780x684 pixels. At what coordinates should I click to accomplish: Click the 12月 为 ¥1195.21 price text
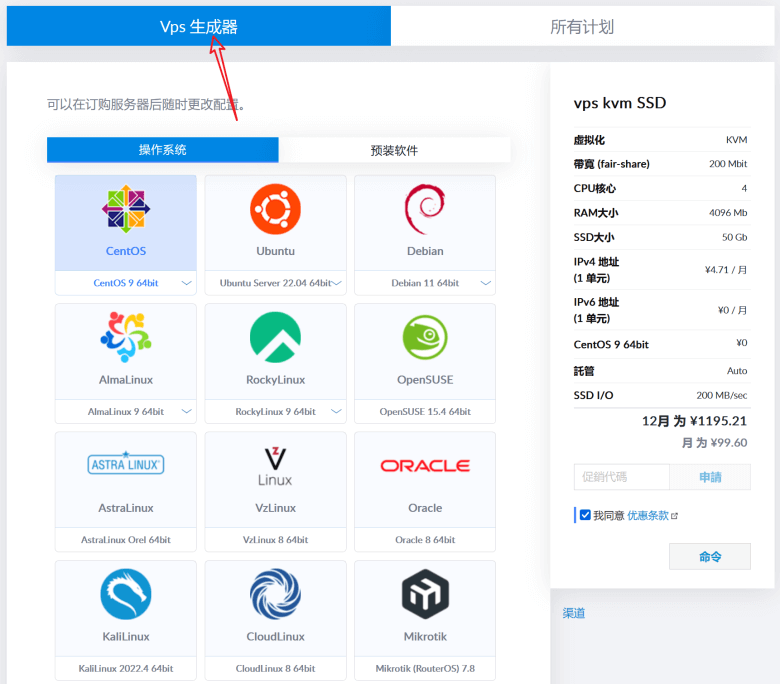[694, 421]
